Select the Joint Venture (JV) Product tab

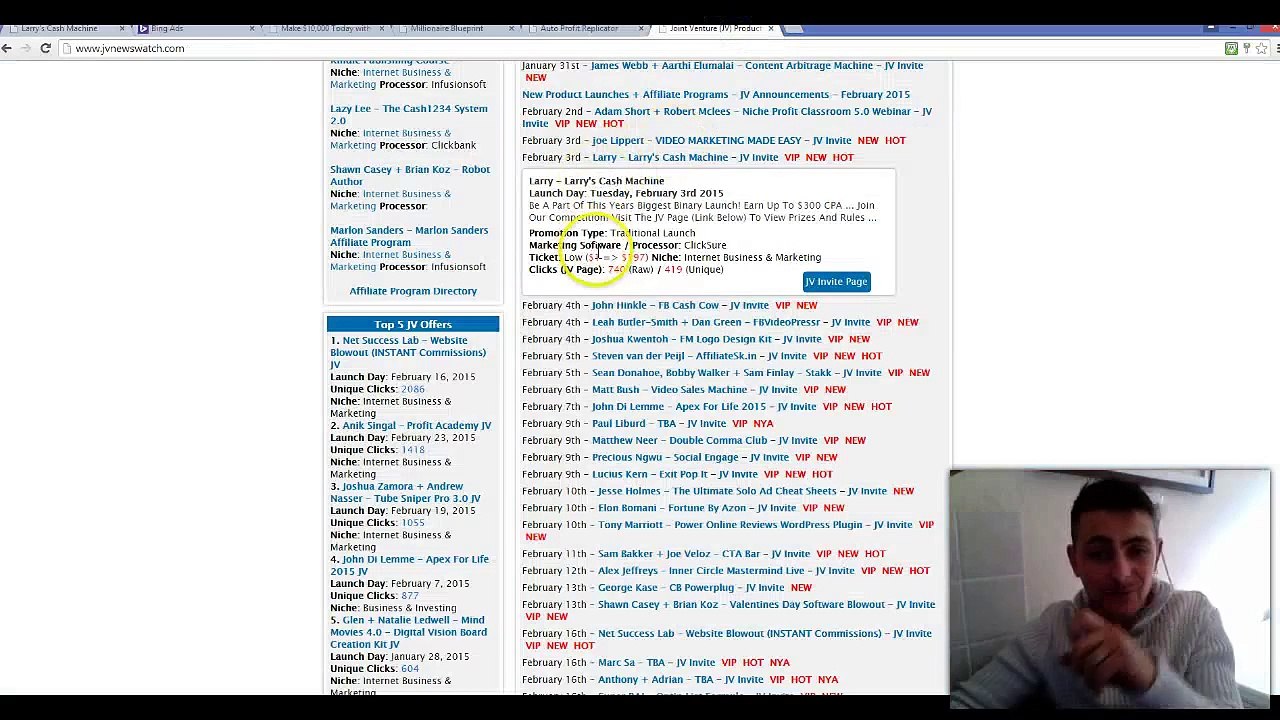[715, 28]
